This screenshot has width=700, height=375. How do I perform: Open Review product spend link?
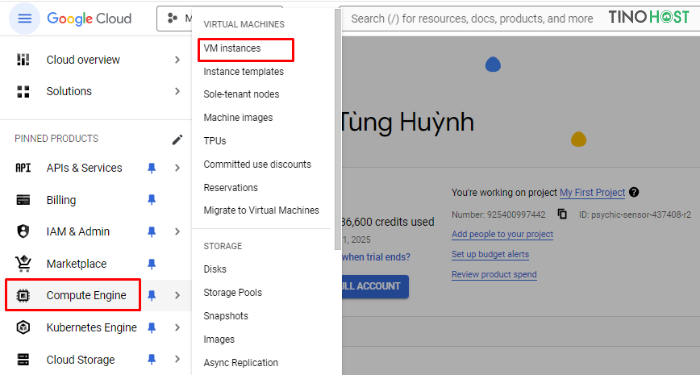tap(494, 274)
